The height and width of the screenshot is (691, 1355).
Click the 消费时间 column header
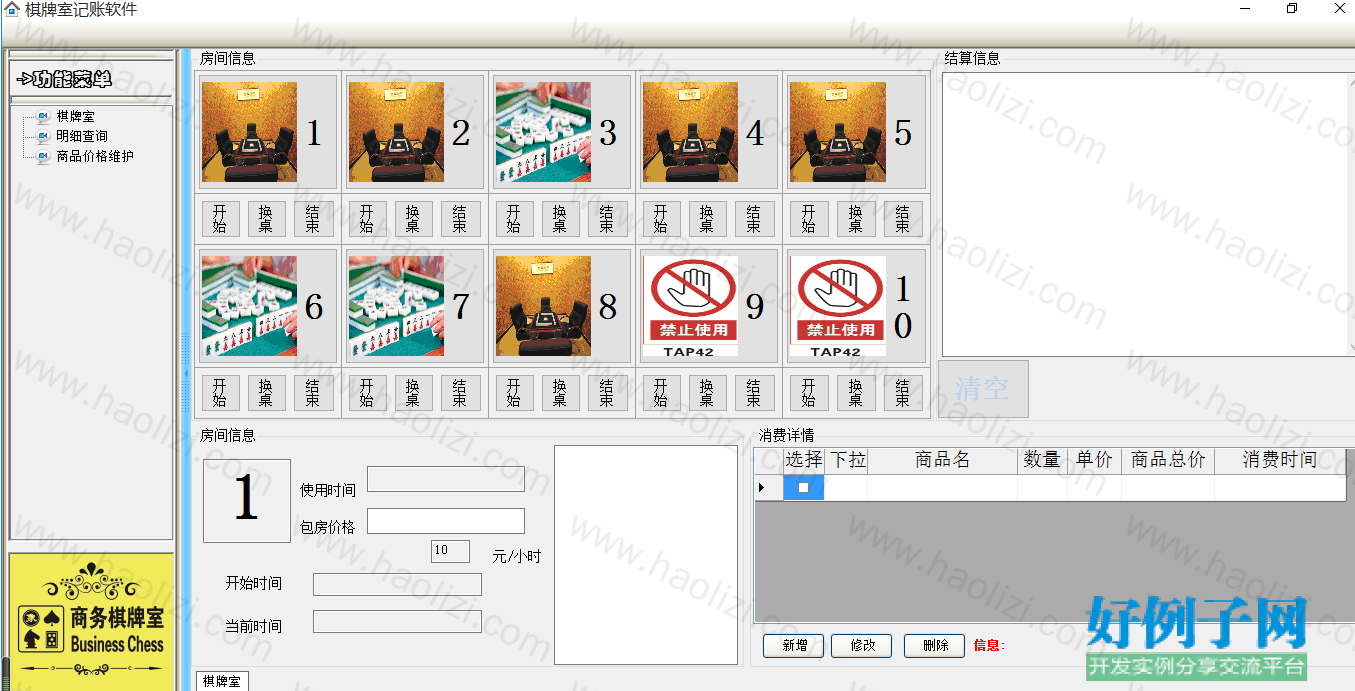click(1280, 460)
